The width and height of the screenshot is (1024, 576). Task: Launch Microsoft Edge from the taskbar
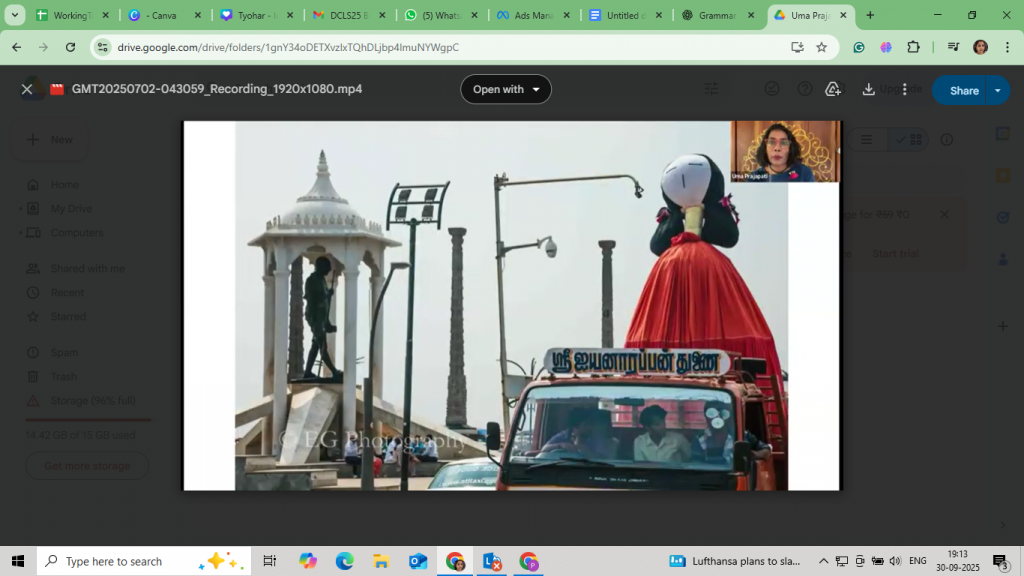click(x=344, y=561)
